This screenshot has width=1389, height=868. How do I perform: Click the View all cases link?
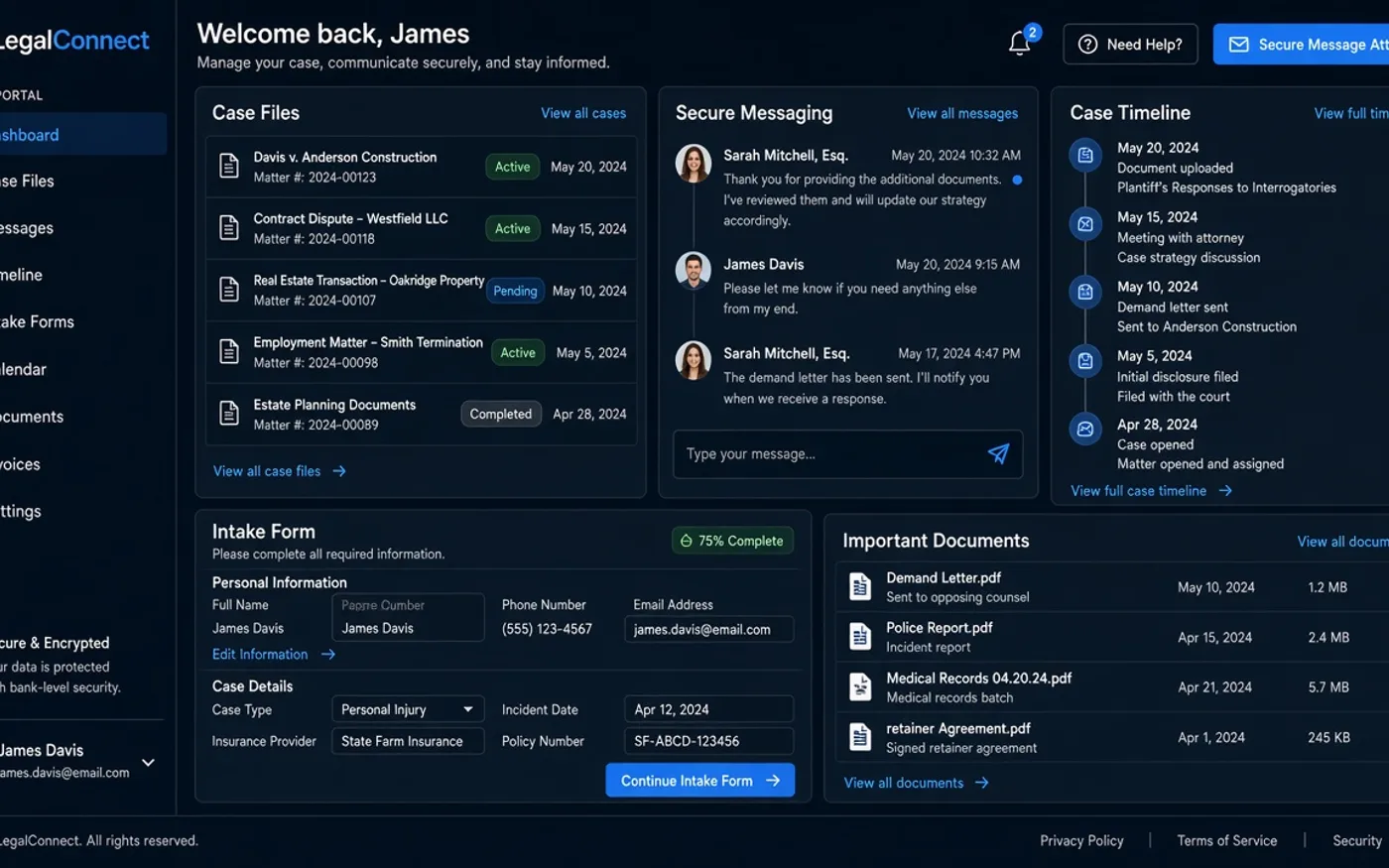(x=583, y=114)
